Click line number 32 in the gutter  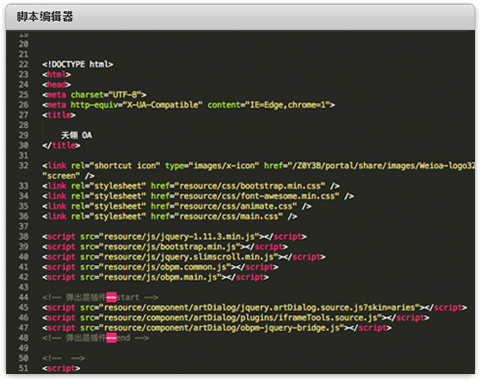tap(23, 166)
